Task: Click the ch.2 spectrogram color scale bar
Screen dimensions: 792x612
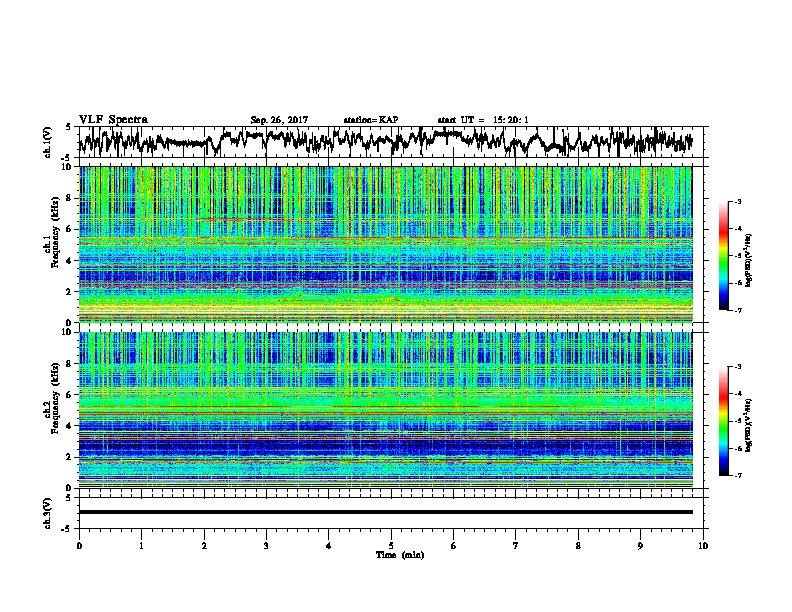Action: point(723,421)
